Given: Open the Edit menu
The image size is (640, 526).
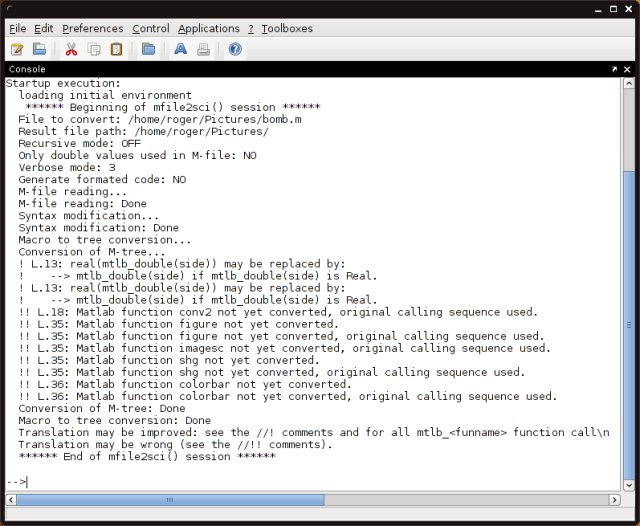Looking at the screenshot, I should point(44,29).
